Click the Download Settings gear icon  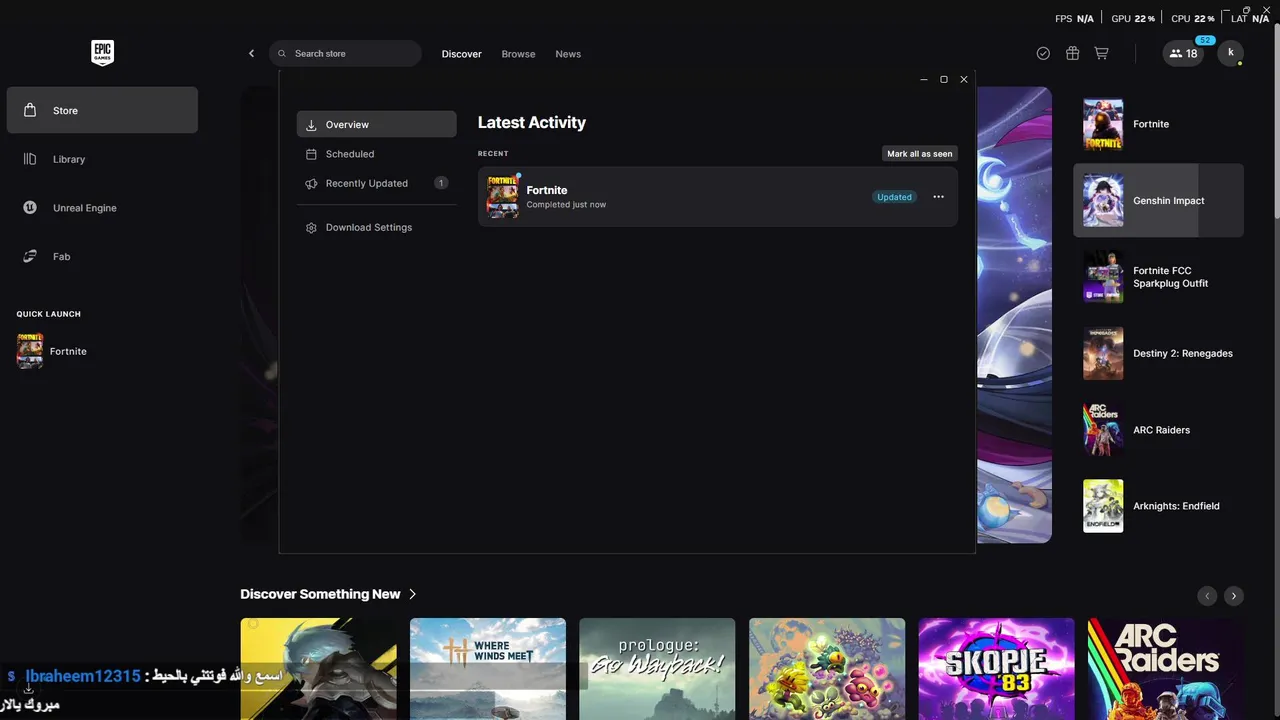coord(311,227)
